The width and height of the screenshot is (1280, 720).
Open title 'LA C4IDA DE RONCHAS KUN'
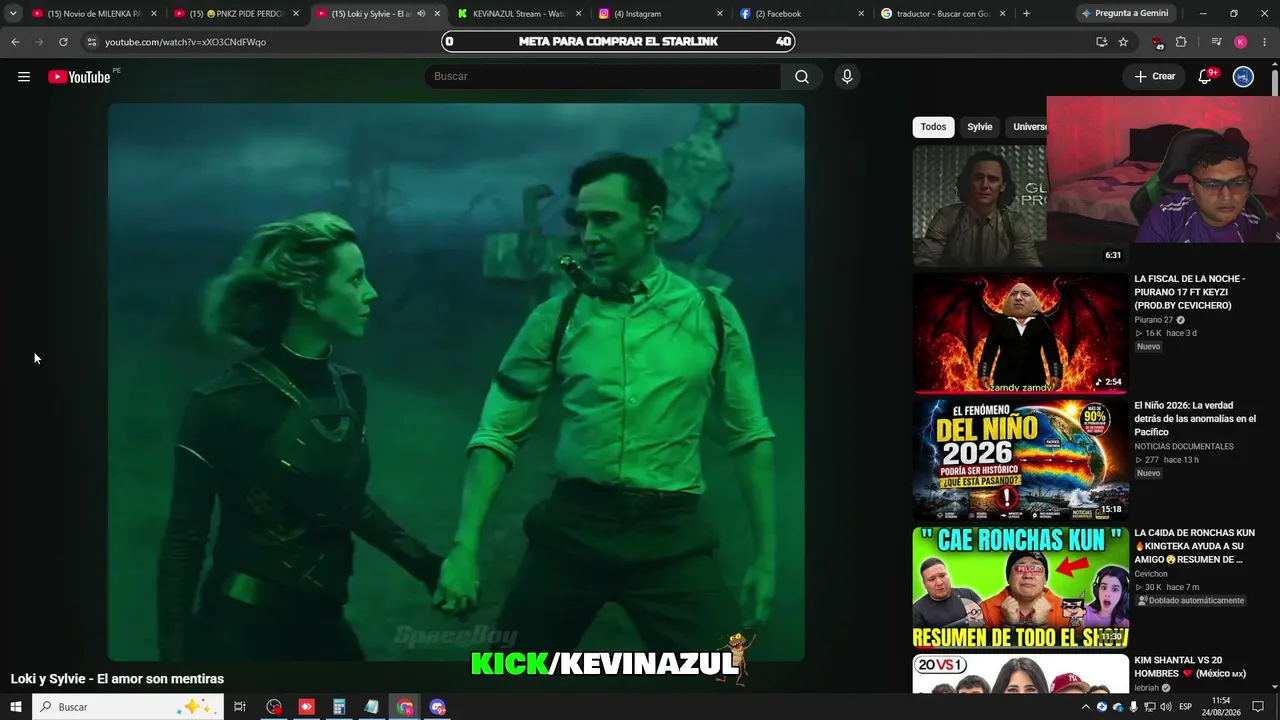tap(1194, 546)
